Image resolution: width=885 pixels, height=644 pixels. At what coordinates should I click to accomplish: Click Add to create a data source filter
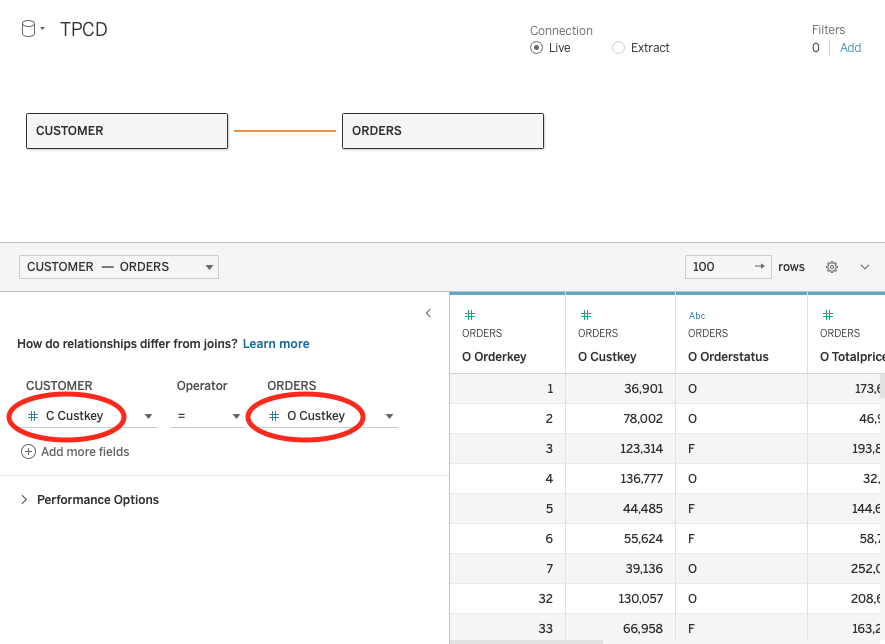pyautogui.click(x=850, y=47)
